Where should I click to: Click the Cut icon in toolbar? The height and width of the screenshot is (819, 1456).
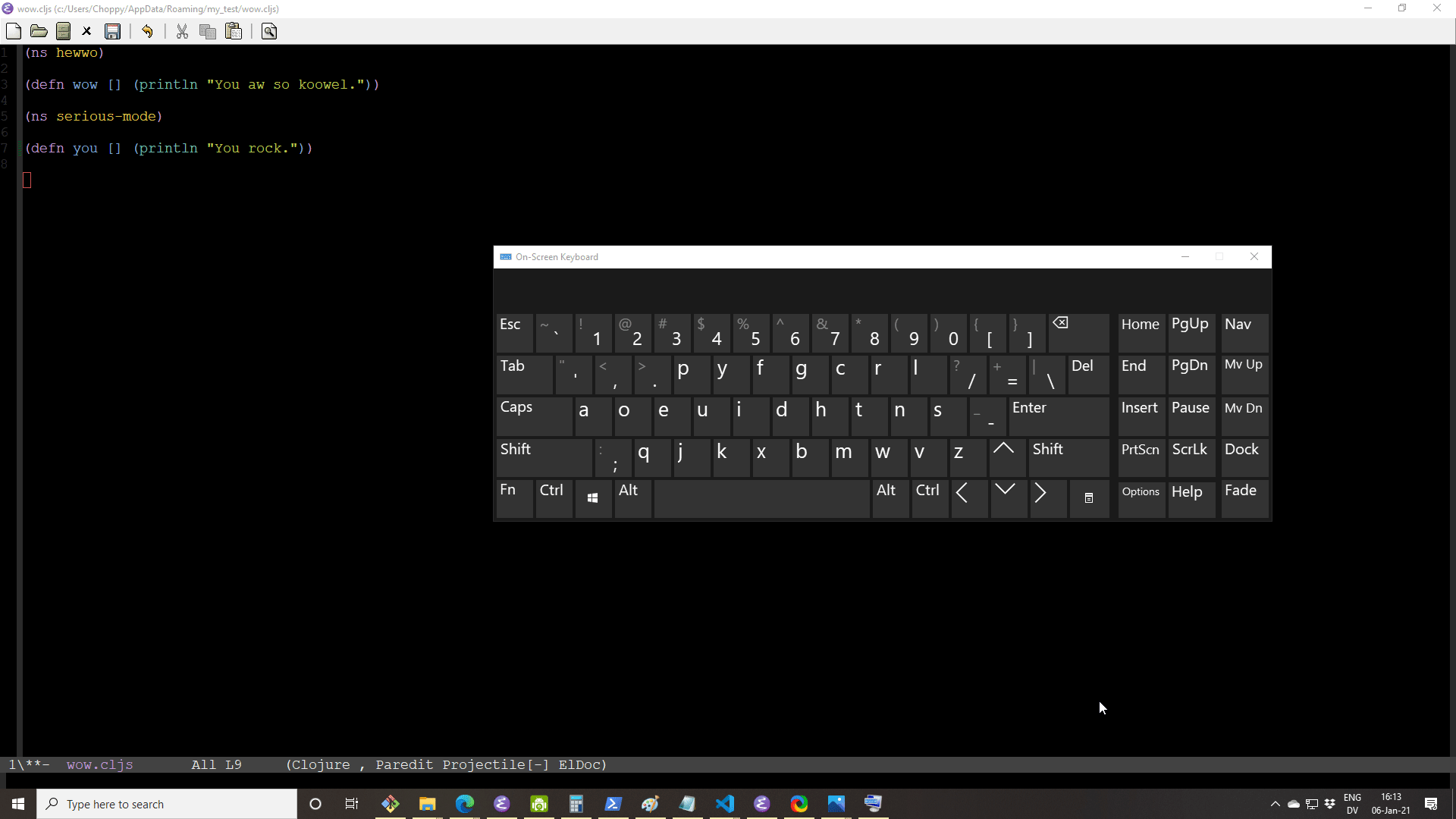[x=182, y=31]
